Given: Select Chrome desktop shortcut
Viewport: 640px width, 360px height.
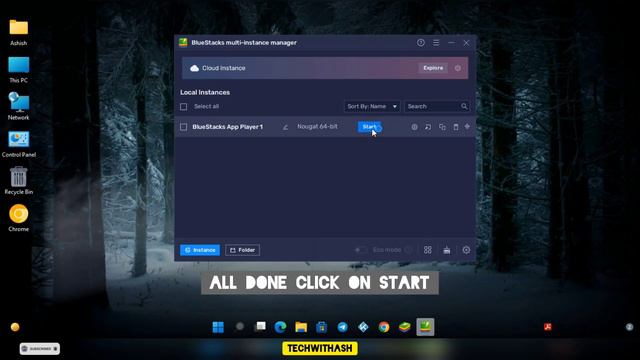Looking at the screenshot, I should pyautogui.click(x=18, y=218).
